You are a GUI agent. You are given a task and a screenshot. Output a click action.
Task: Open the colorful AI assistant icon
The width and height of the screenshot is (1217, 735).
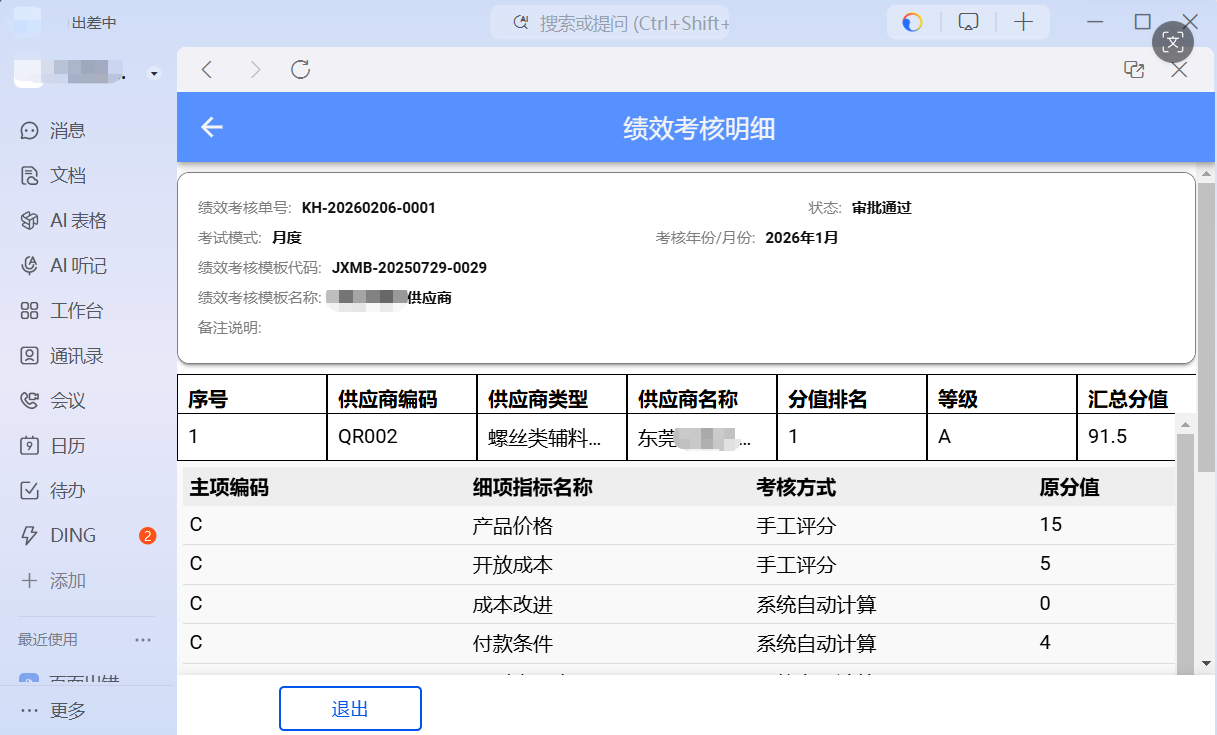point(912,22)
